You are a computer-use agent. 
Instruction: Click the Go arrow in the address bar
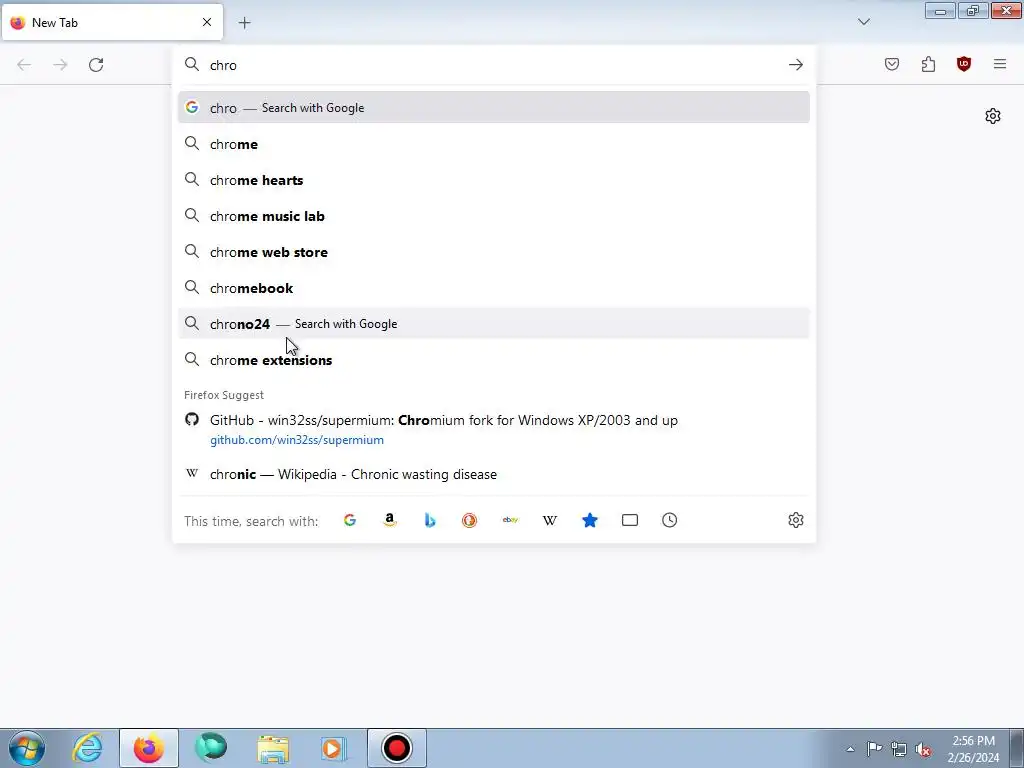tap(795, 65)
